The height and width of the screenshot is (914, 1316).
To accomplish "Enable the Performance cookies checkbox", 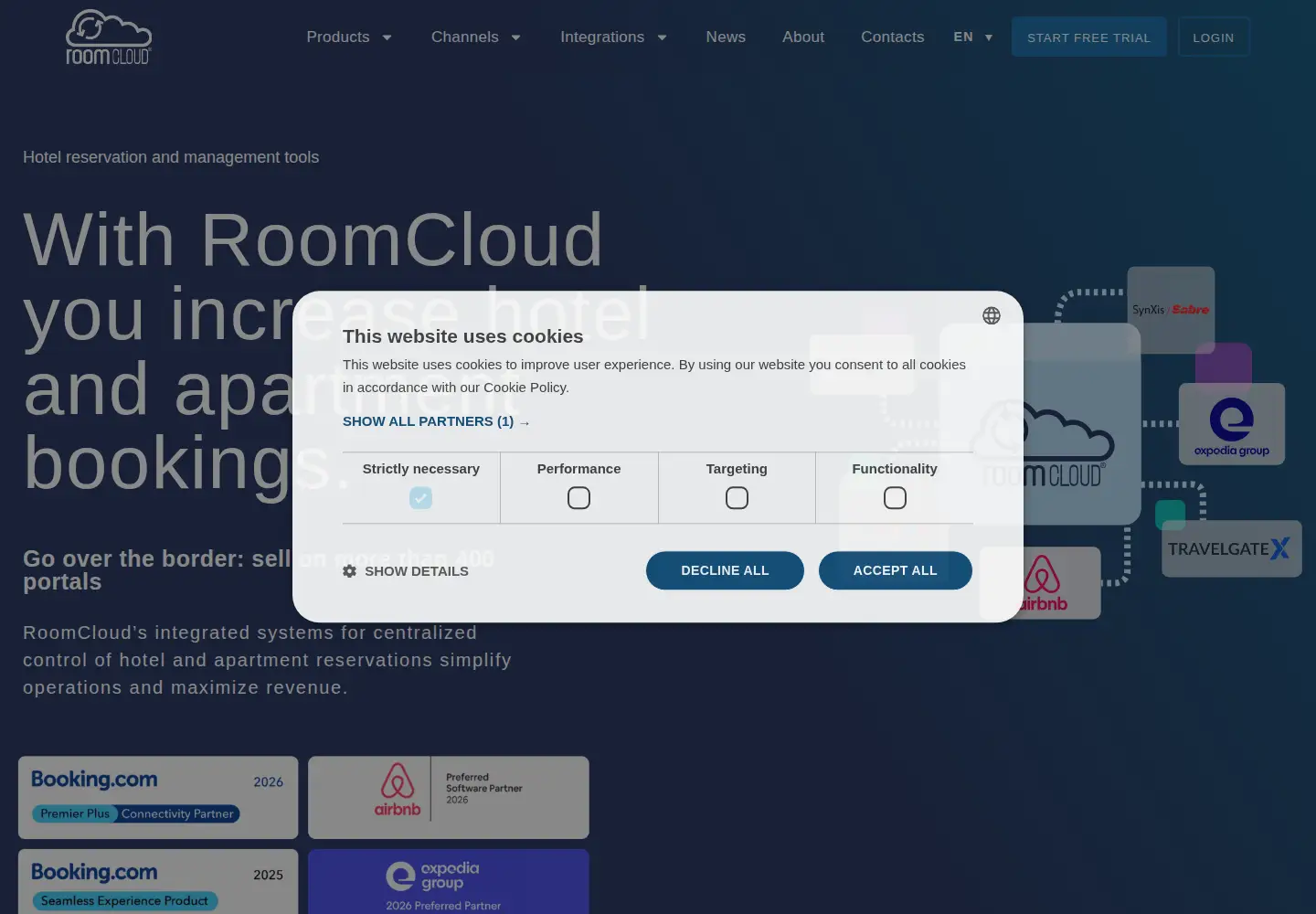I will pyautogui.click(x=578, y=498).
